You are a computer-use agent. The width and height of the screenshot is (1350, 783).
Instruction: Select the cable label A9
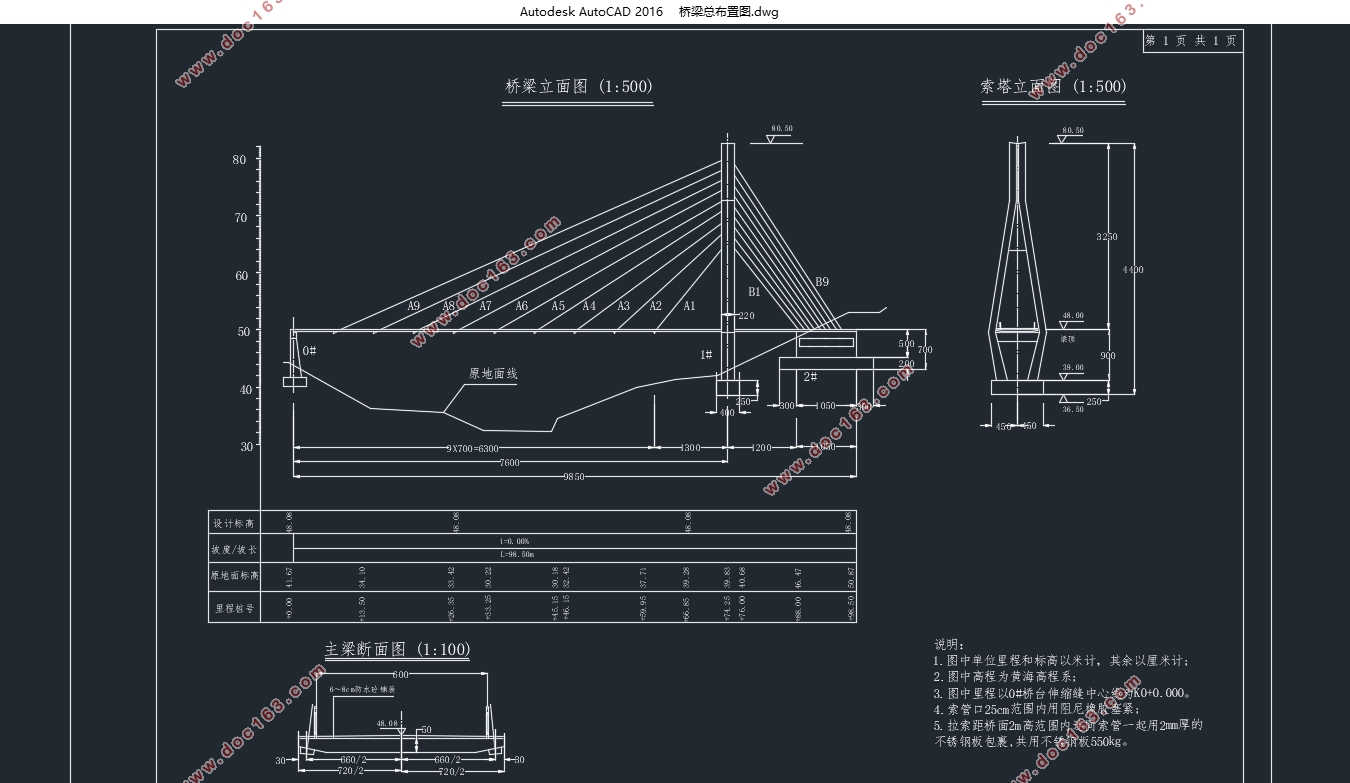pos(414,306)
